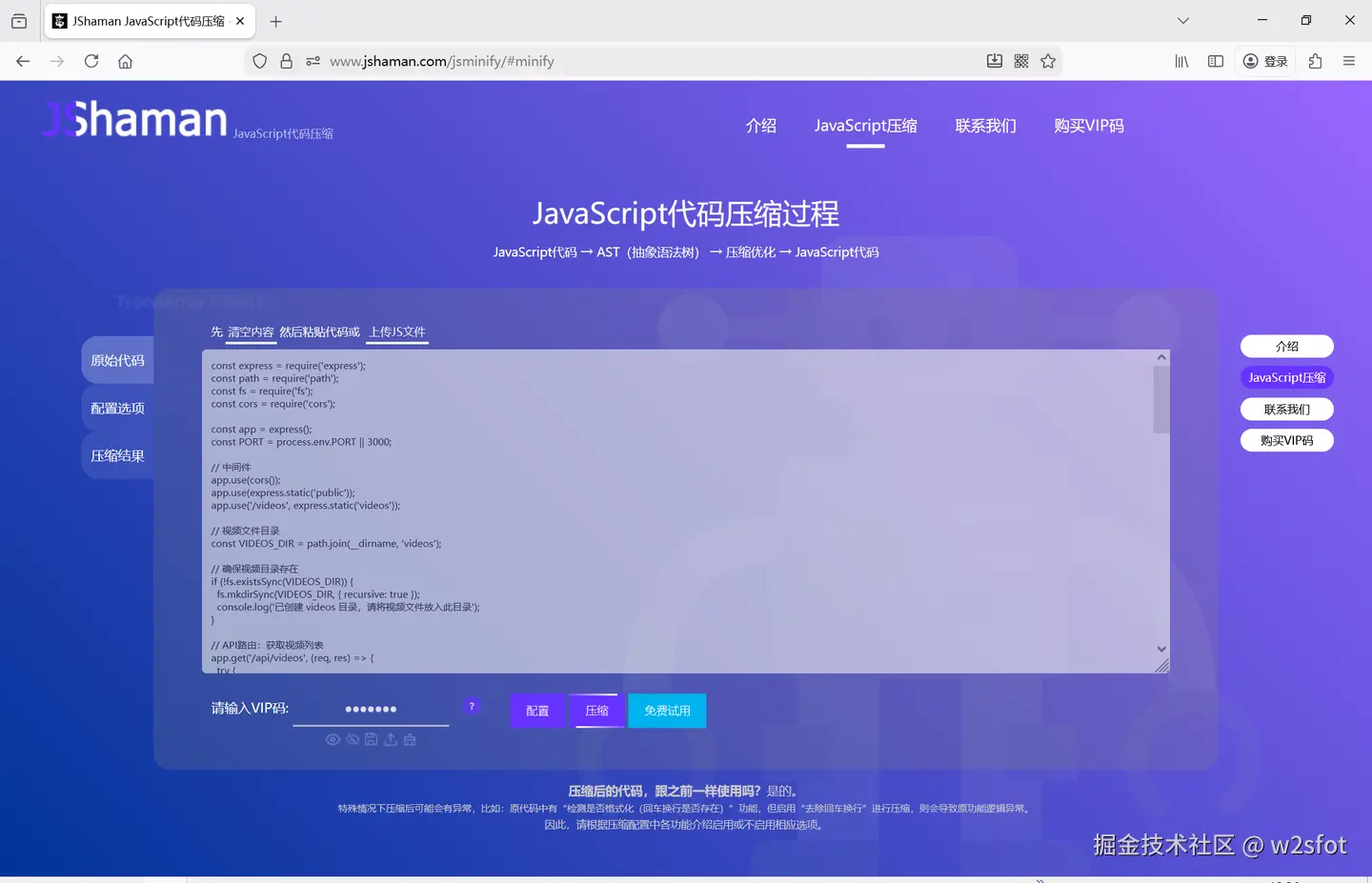Switch to the 原始代码 side tab

(117, 360)
